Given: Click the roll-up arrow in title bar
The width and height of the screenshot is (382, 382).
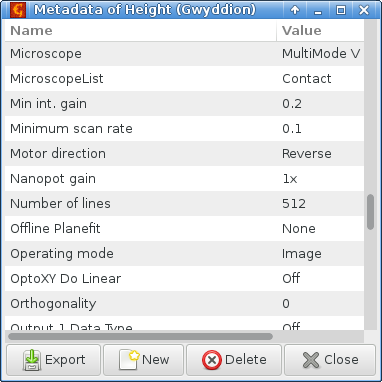Looking at the screenshot, I should [295, 10].
